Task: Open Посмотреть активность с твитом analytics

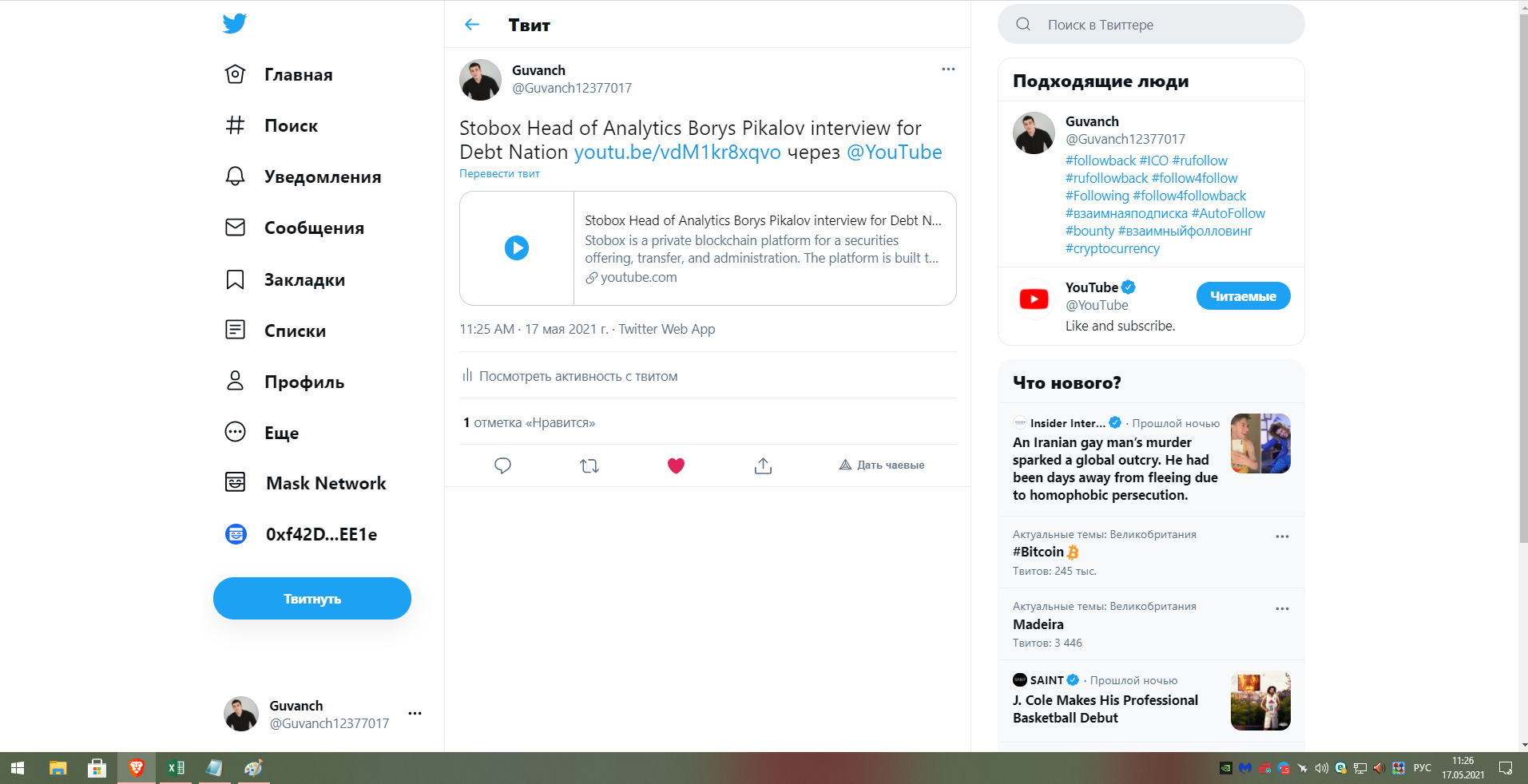Action: click(x=570, y=376)
